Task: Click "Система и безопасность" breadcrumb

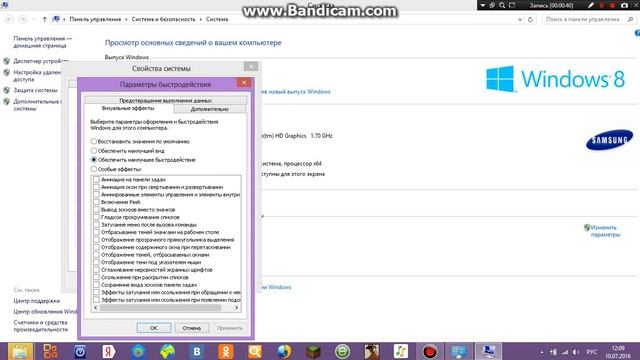Action: [x=163, y=19]
